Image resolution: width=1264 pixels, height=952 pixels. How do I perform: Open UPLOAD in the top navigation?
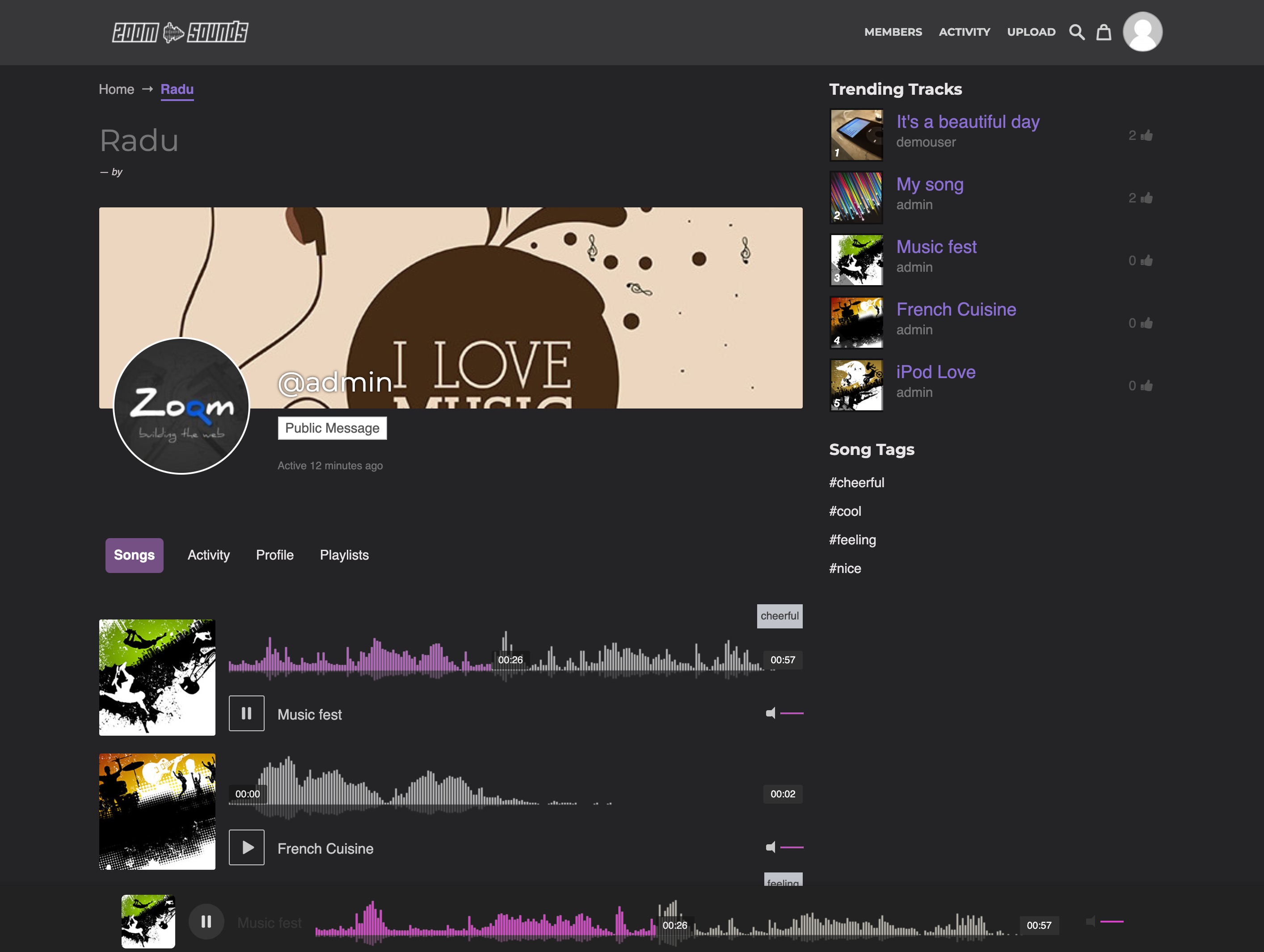(x=1031, y=32)
